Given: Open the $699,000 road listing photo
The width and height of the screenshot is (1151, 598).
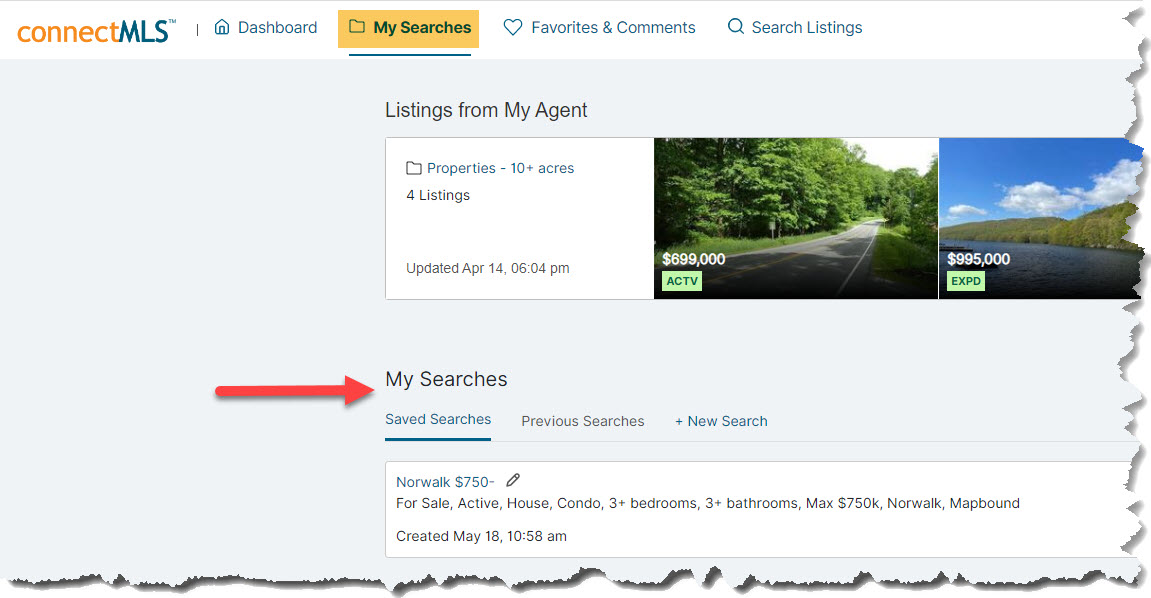Looking at the screenshot, I should coord(796,218).
